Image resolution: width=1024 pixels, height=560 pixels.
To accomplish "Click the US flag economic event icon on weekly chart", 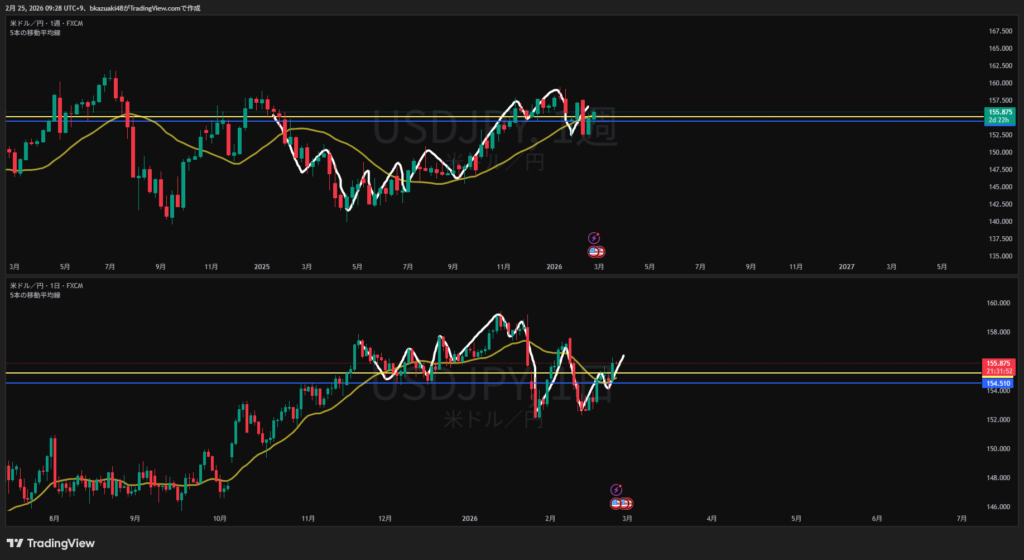I will coord(595,252).
